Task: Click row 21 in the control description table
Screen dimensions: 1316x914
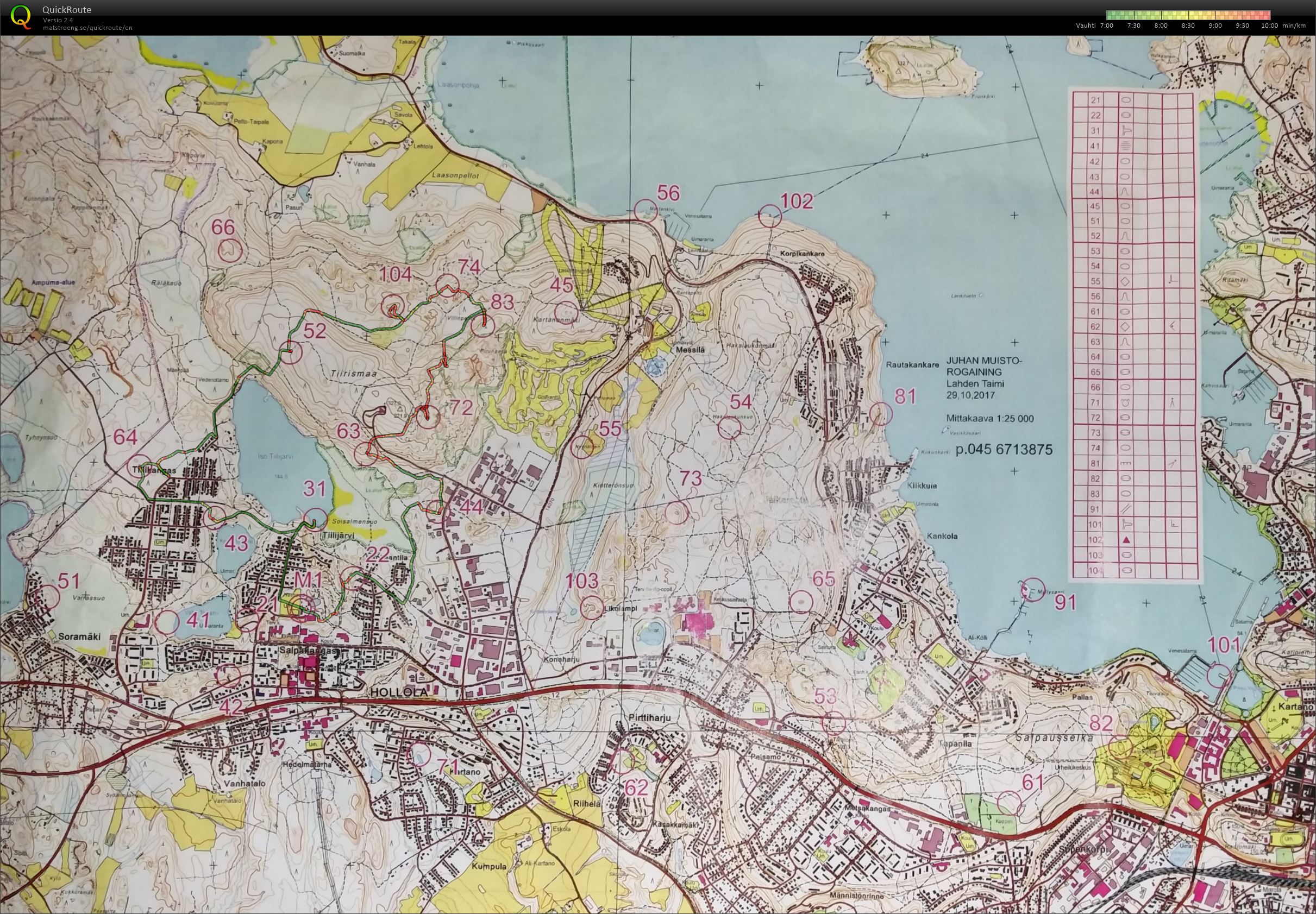Action: pyautogui.click(x=1095, y=100)
